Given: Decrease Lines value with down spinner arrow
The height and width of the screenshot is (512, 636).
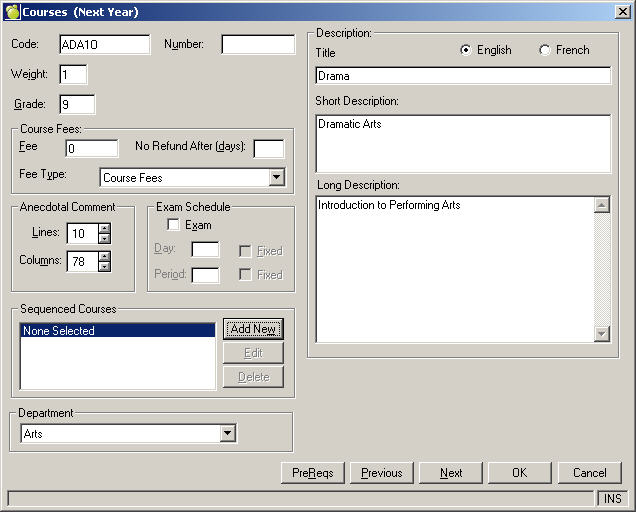Looking at the screenshot, I should point(104,238).
